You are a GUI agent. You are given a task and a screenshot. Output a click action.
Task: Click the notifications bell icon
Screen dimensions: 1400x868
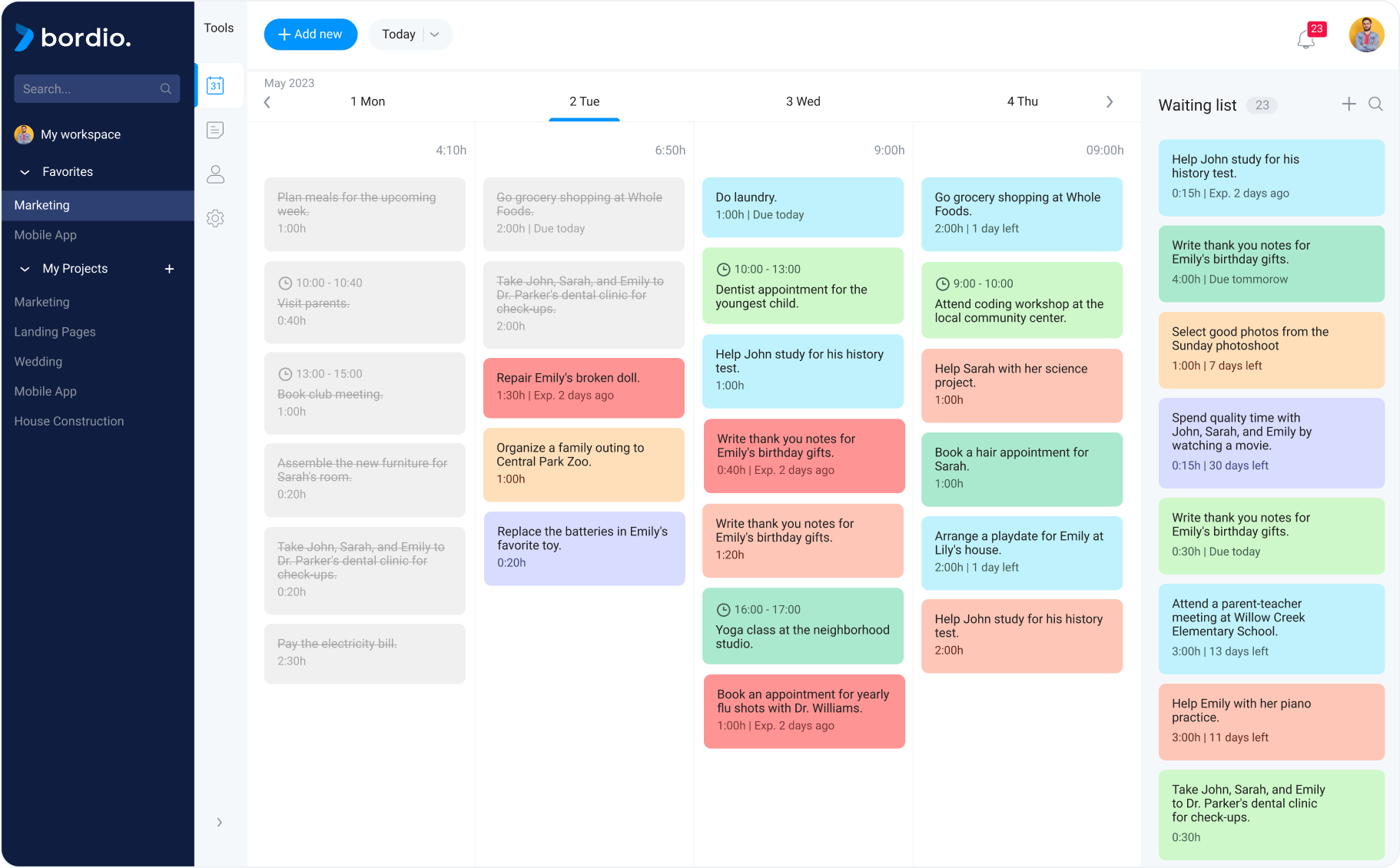click(1305, 38)
